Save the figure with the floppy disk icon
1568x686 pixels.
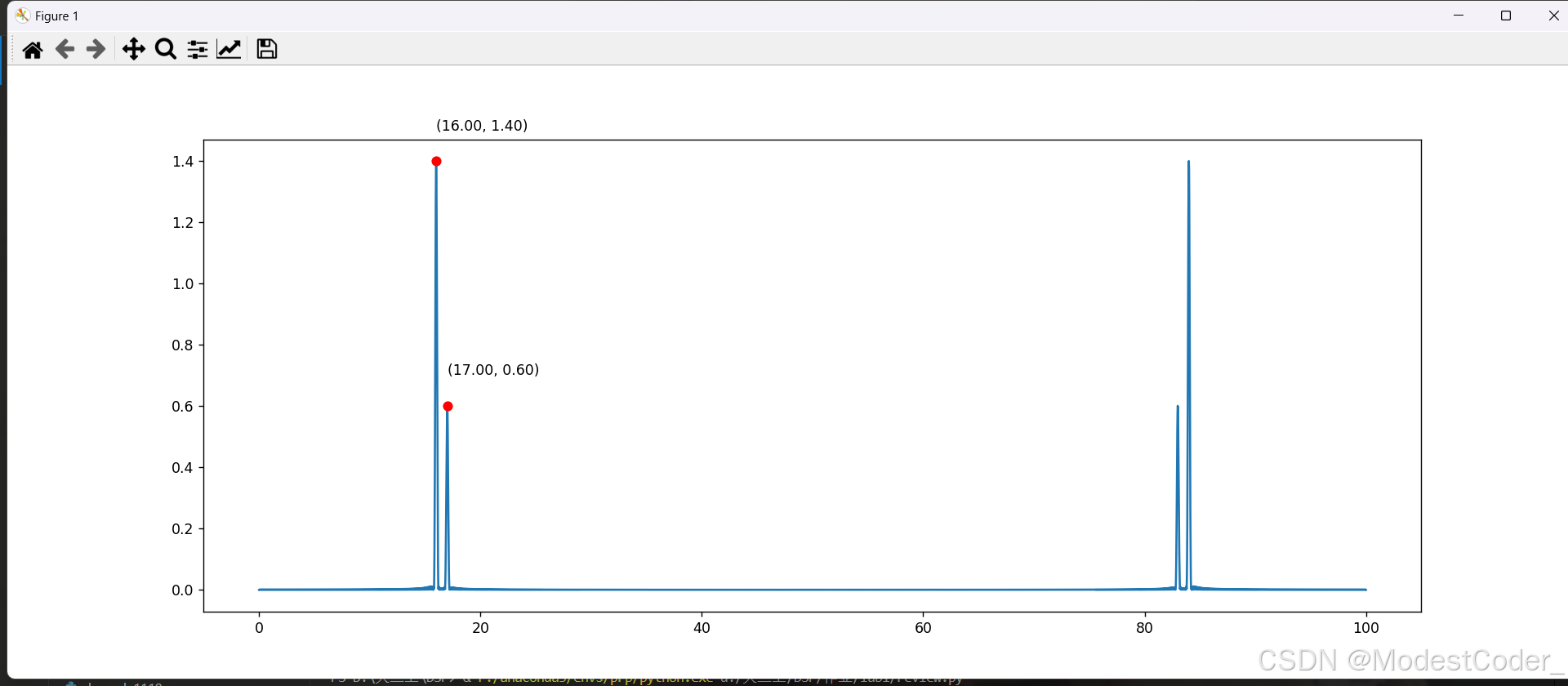266,49
